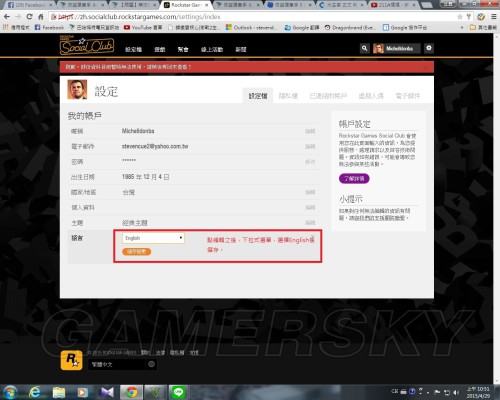Open the site search magnifier icon
500x400 pixels.
[364, 48]
